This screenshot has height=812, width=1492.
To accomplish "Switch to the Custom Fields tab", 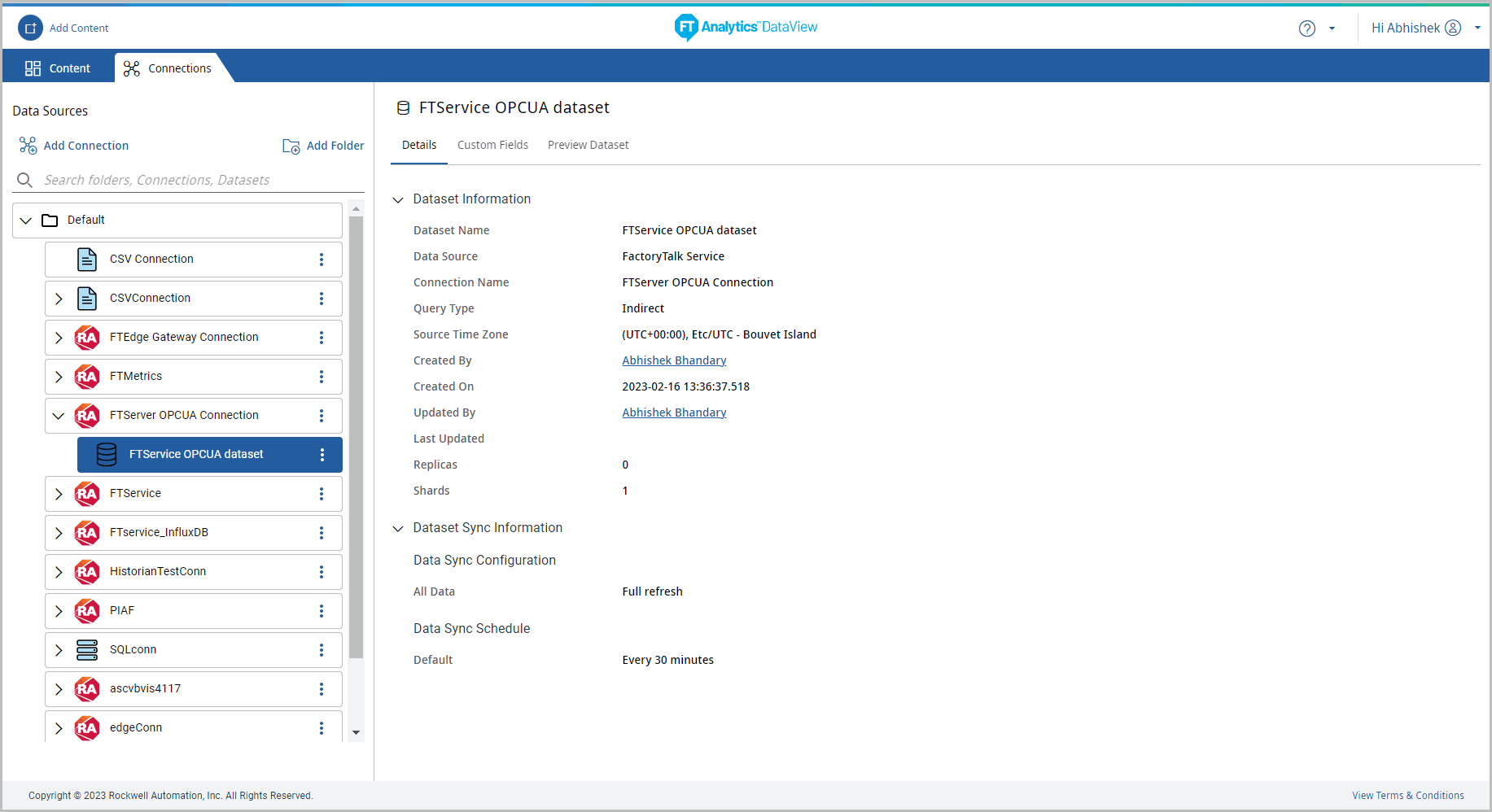I will (492, 145).
